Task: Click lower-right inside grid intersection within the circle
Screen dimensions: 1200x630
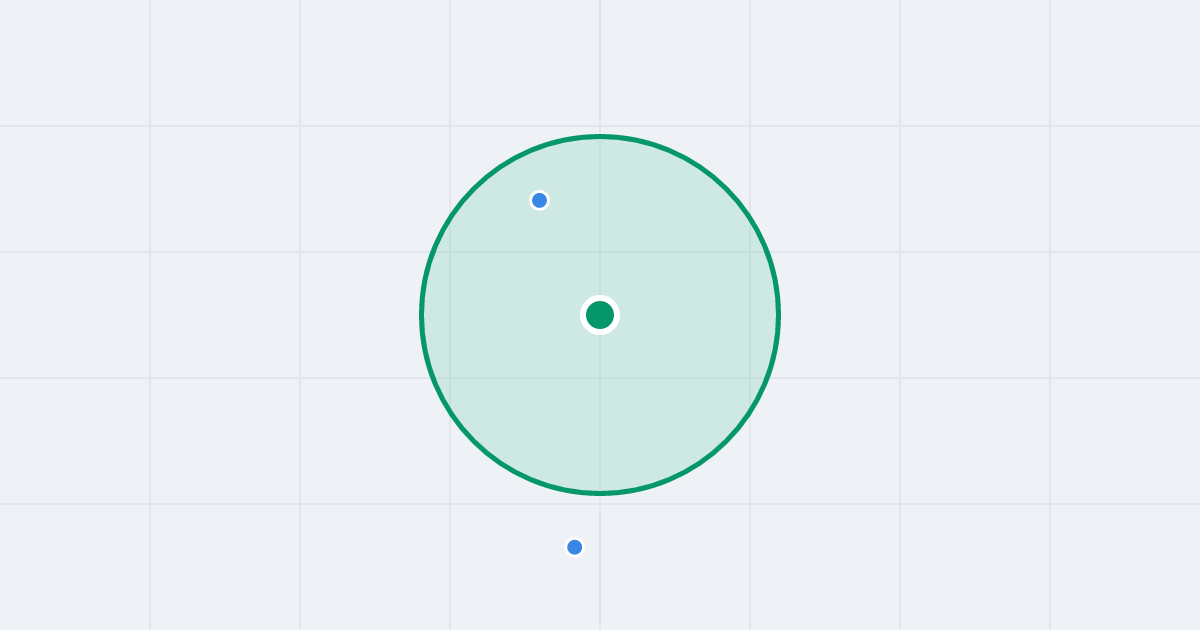Action: [750, 378]
